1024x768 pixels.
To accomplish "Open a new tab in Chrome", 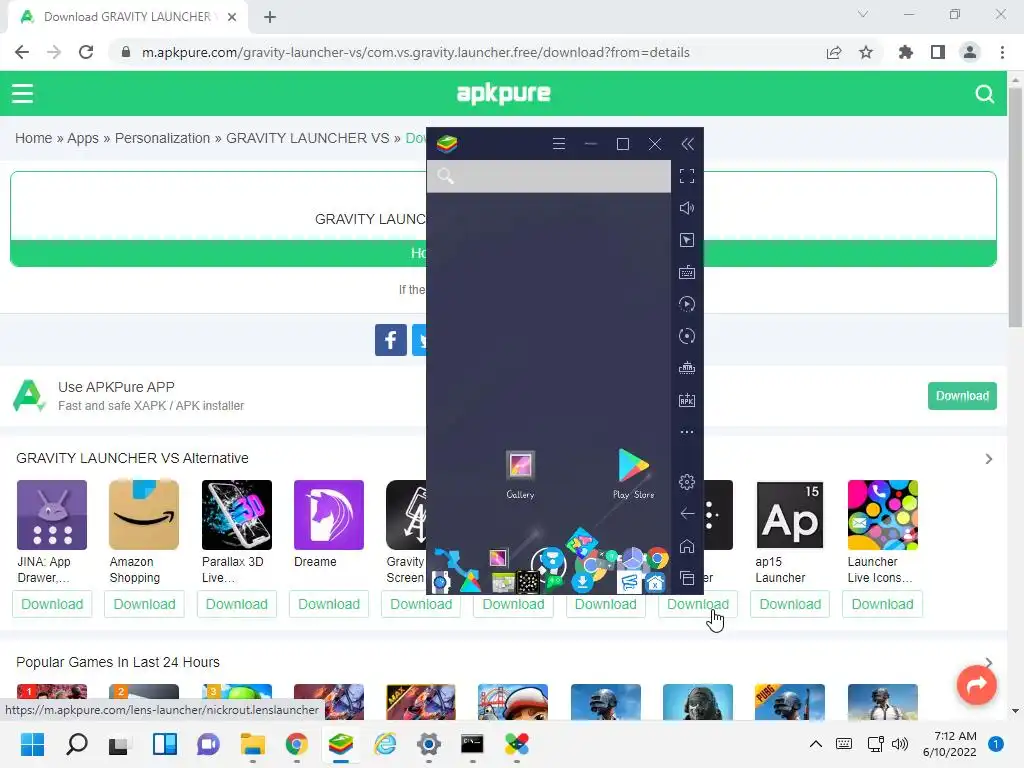I will pyautogui.click(x=270, y=17).
